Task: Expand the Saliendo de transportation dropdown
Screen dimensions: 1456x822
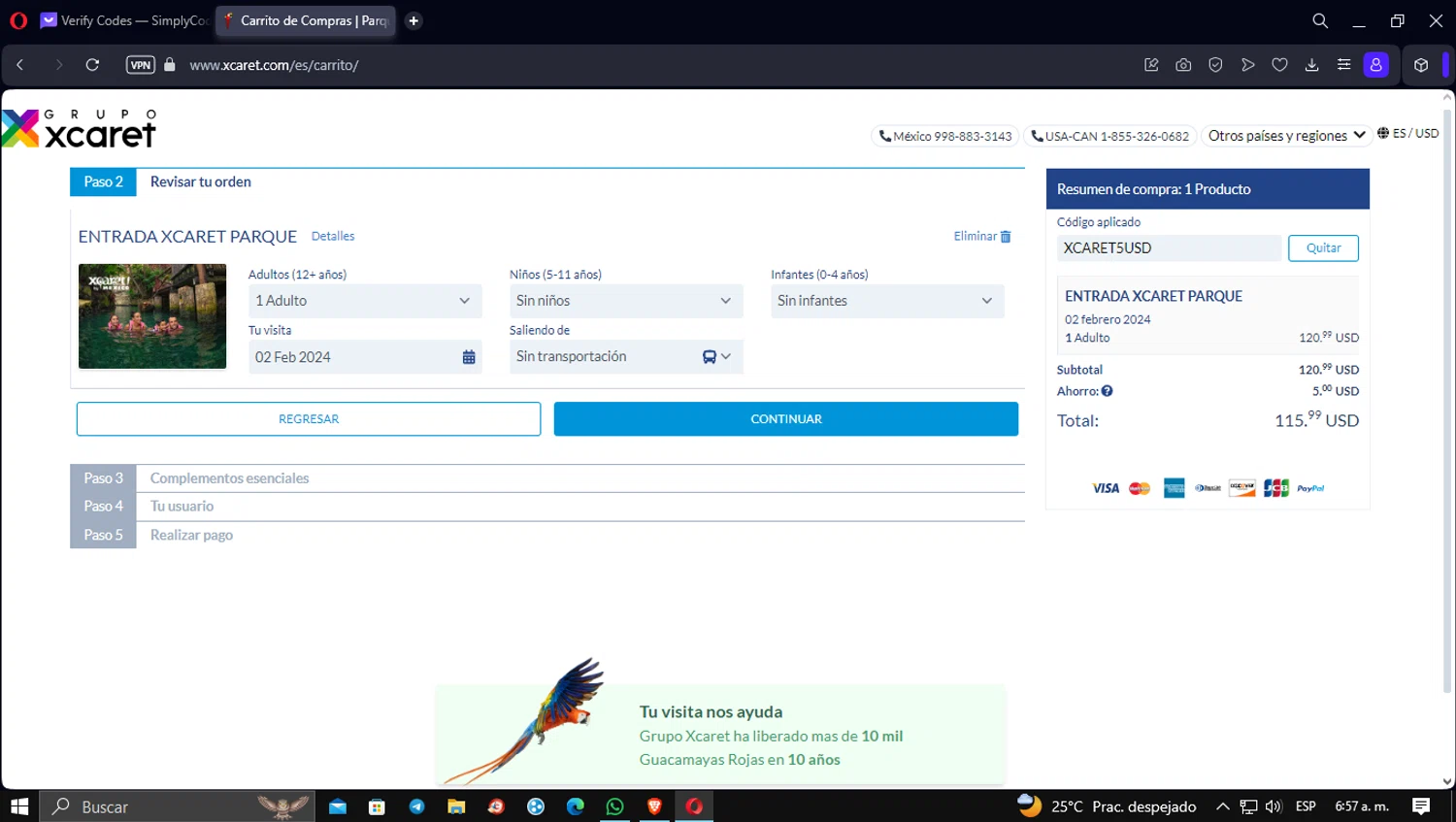Action: 625,357
